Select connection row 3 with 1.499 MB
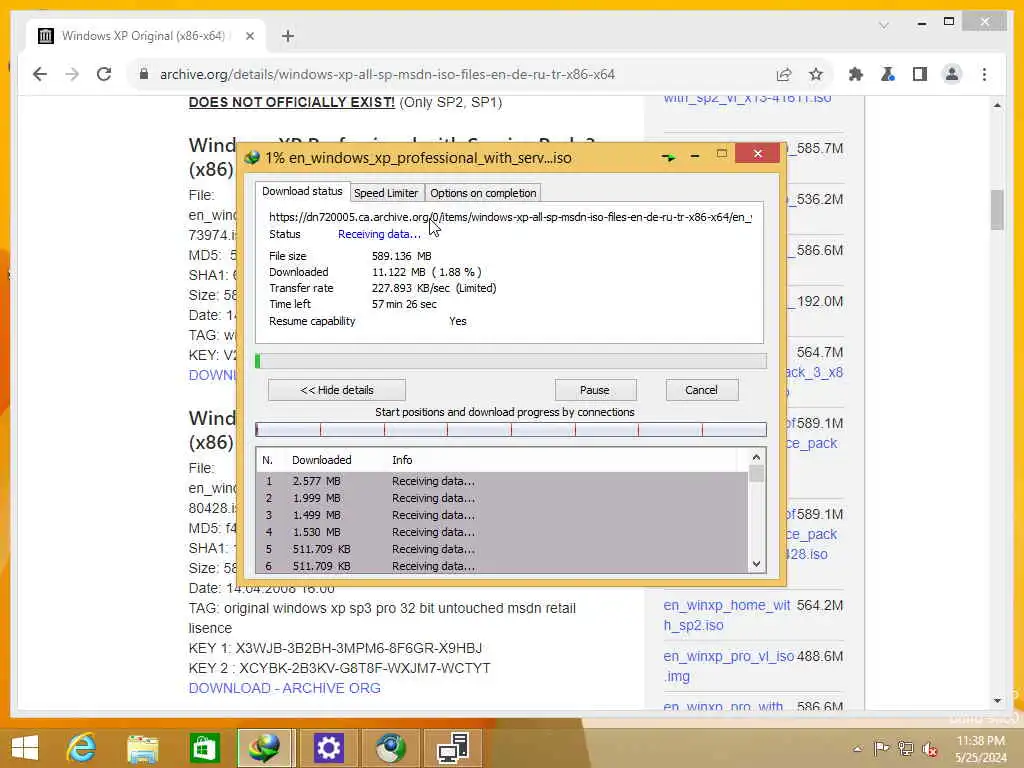Image resolution: width=1024 pixels, height=768 pixels. (502, 515)
